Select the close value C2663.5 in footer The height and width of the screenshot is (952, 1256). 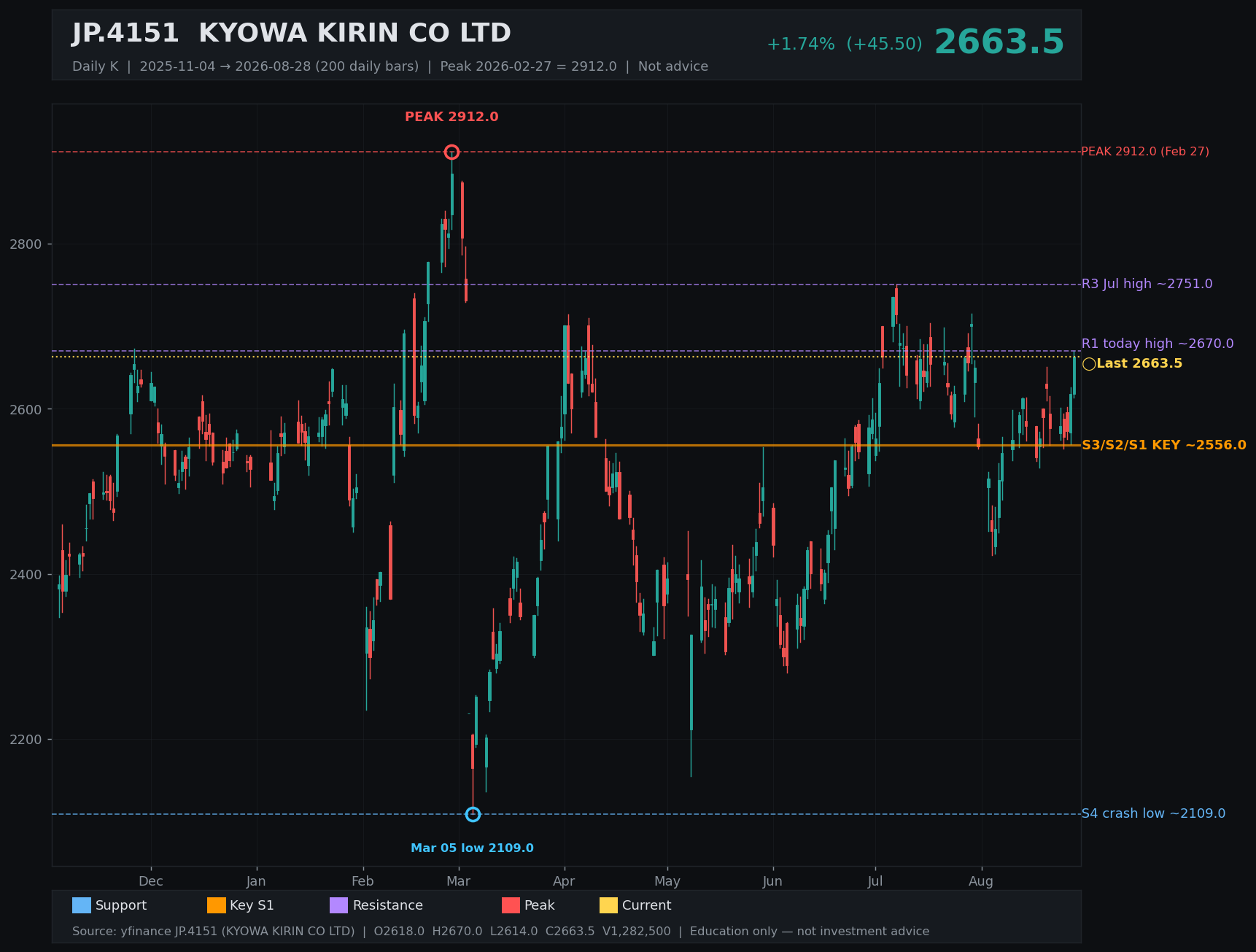point(570,932)
